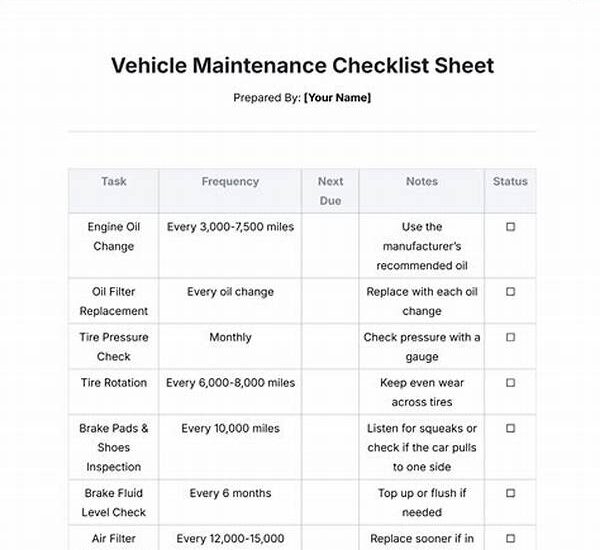Select the Notes column header
Screen dimensions: 600x550
pos(422,182)
